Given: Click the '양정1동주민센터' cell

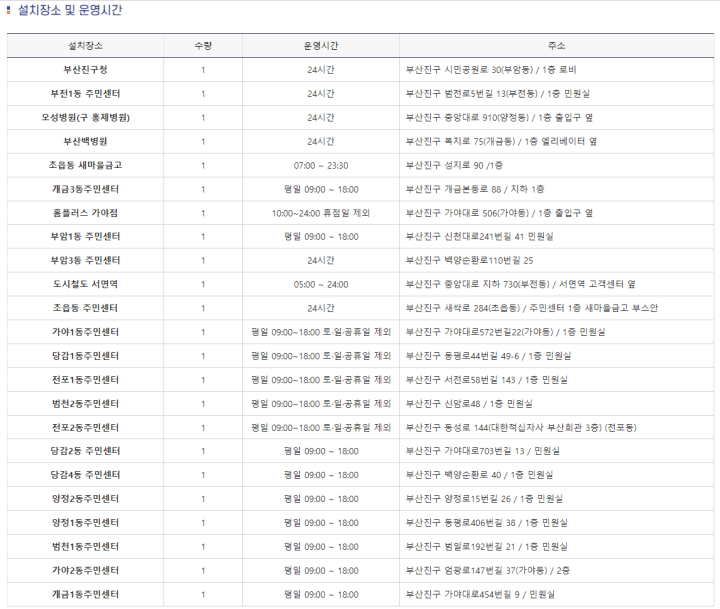Looking at the screenshot, I should click(85, 523).
